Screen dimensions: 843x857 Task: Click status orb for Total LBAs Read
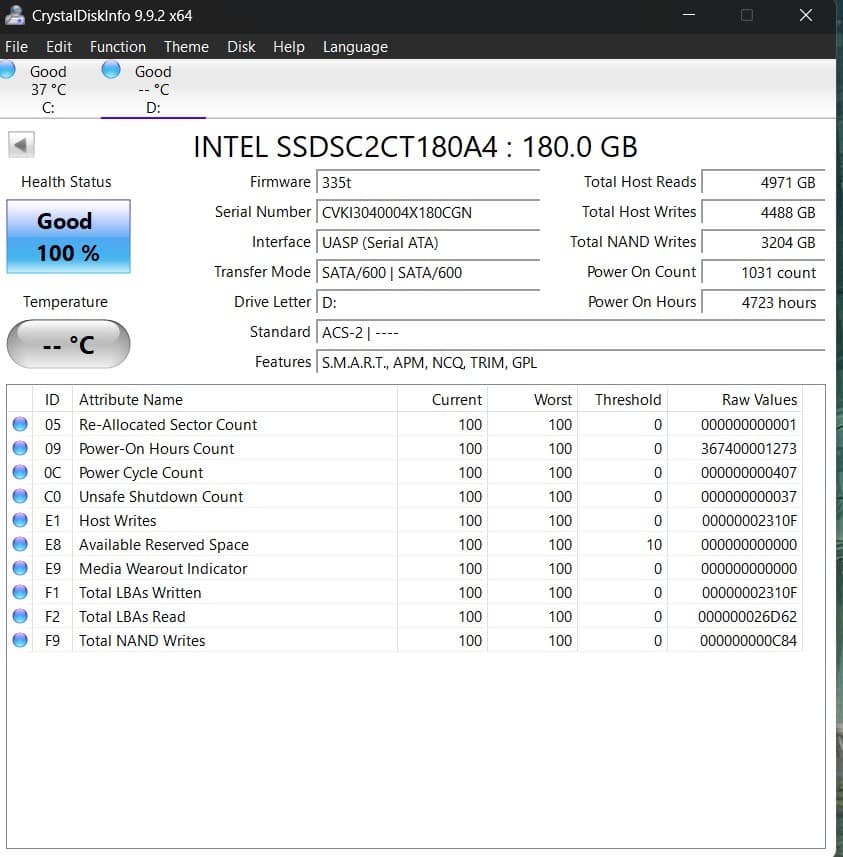pyautogui.click(x=20, y=617)
